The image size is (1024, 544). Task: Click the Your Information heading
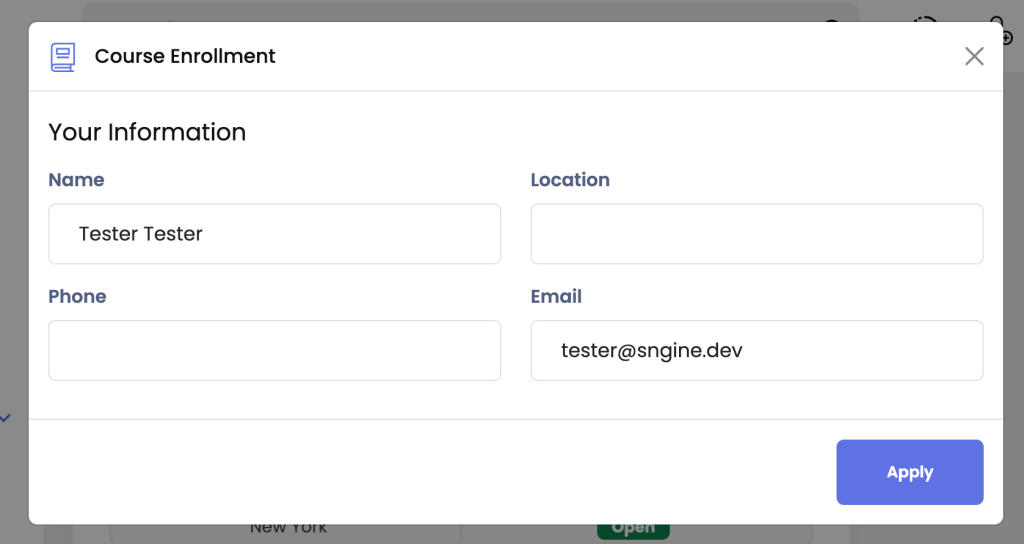147,133
